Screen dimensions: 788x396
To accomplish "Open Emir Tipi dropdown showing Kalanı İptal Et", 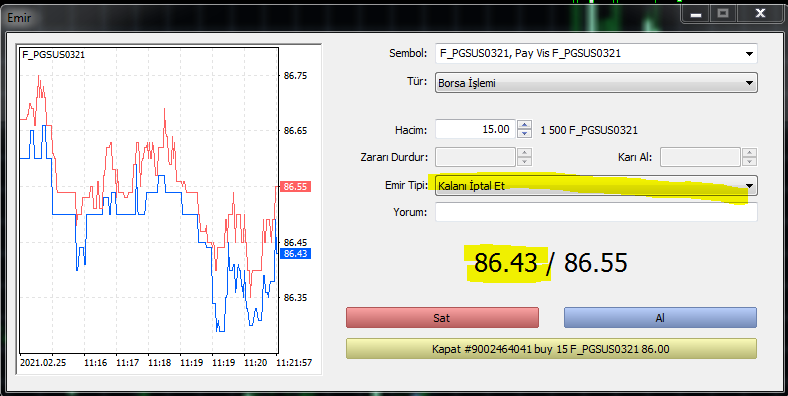I will point(596,185).
